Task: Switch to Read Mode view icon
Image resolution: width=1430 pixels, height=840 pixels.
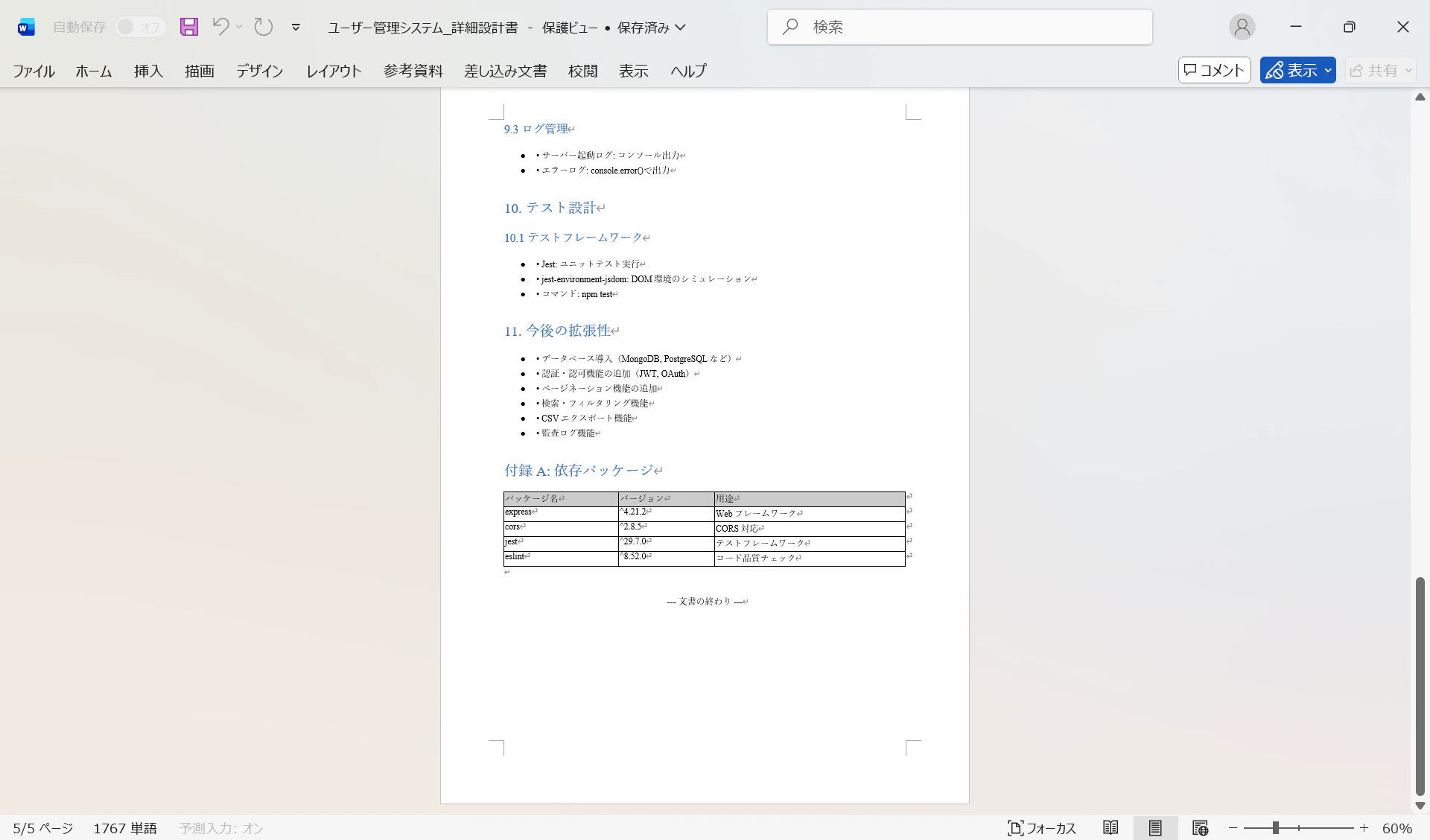Action: pyautogui.click(x=1110, y=827)
